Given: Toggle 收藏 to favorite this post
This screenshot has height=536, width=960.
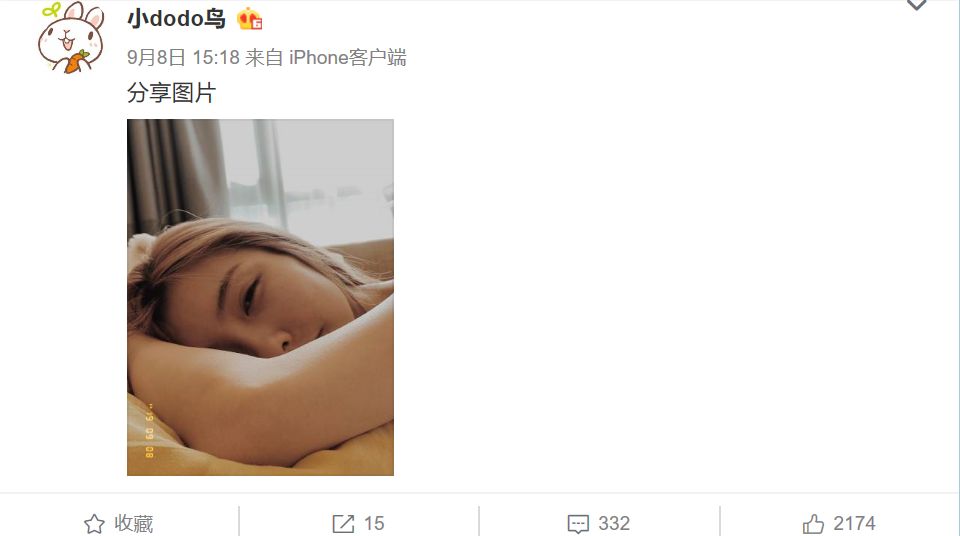Looking at the screenshot, I should pyautogui.click(x=133, y=524).
